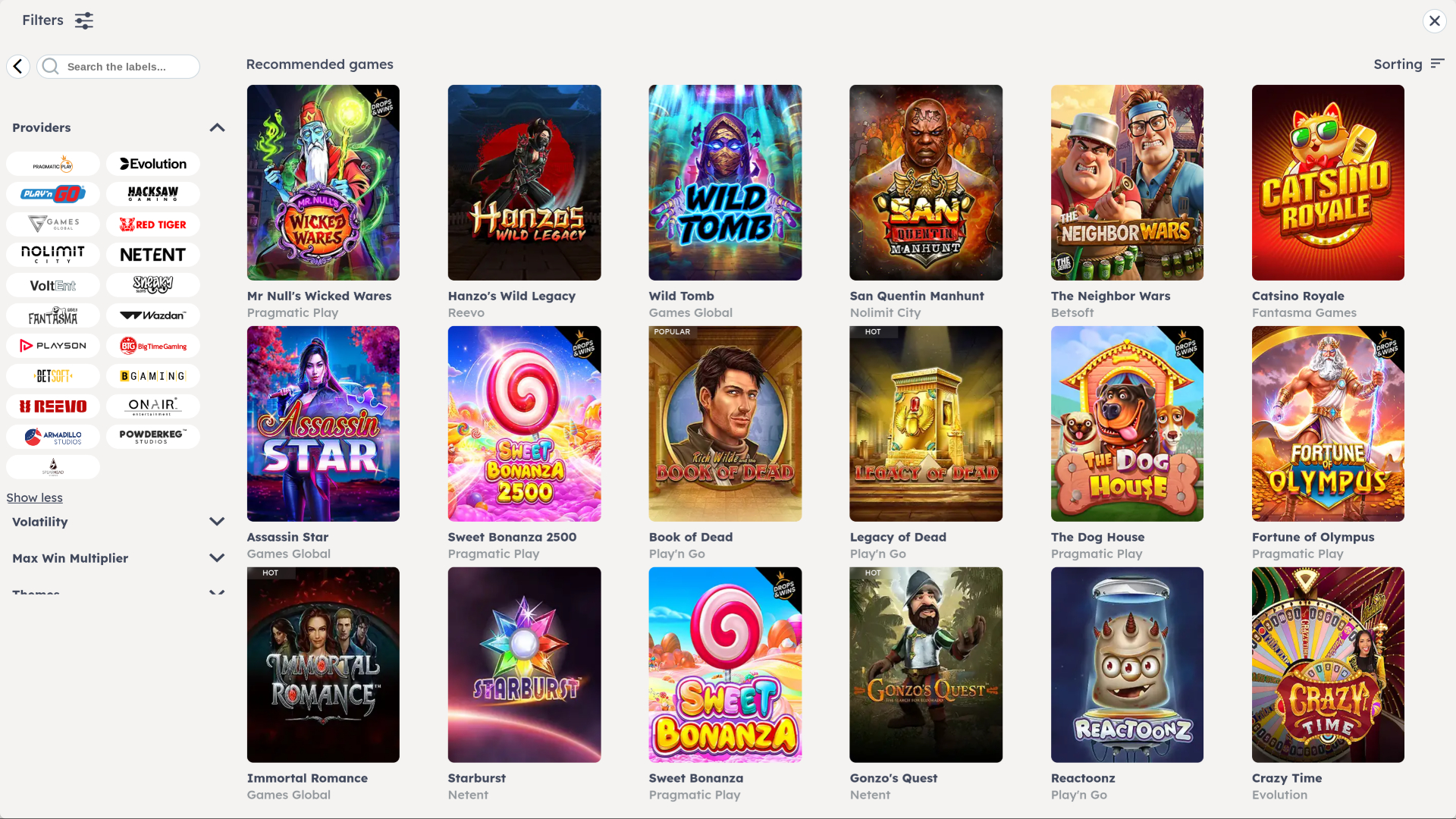Go back using the left arrow button

(18, 67)
